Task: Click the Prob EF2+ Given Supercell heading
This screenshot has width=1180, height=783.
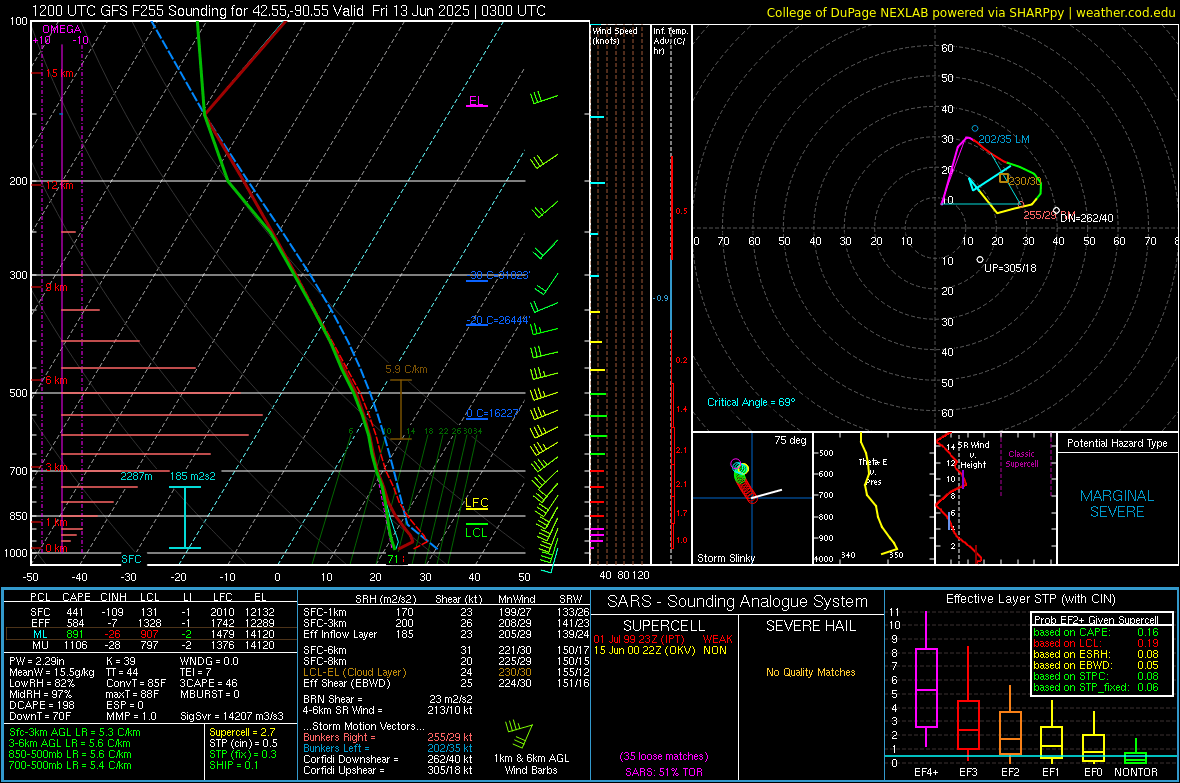Action: (1096, 620)
